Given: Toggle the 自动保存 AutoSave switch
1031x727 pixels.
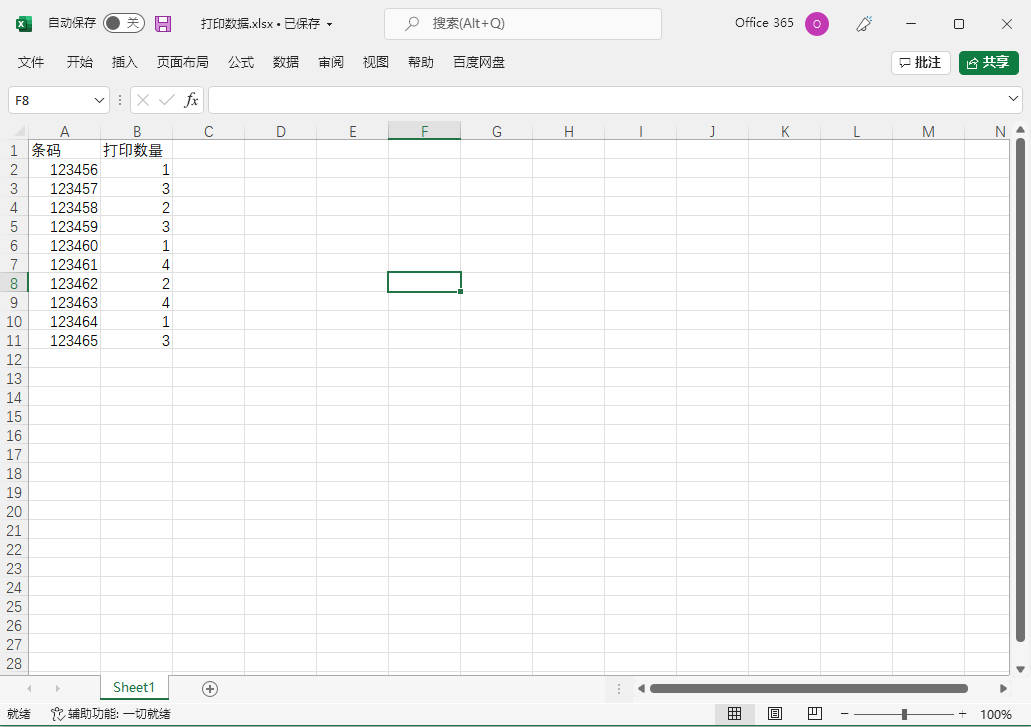Looking at the screenshot, I should coord(124,23).
